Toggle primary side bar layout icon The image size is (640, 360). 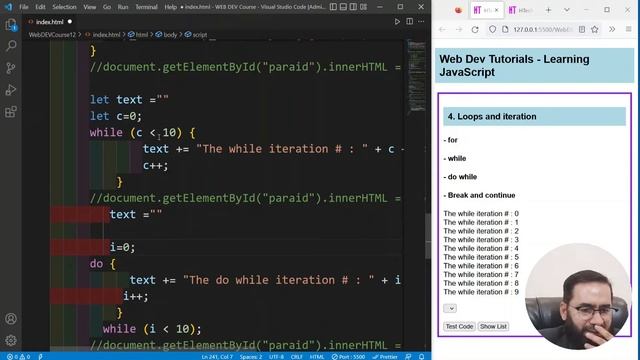coord(333,7)
